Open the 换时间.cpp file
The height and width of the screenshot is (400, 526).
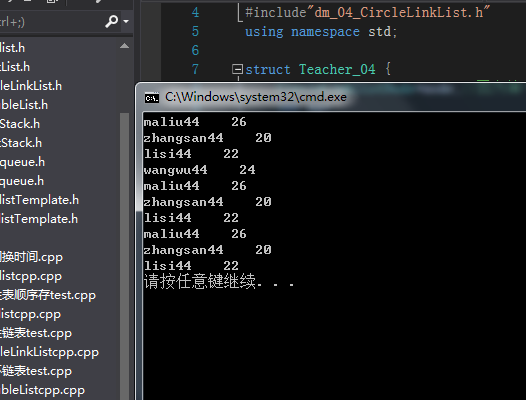click(32, 257)
